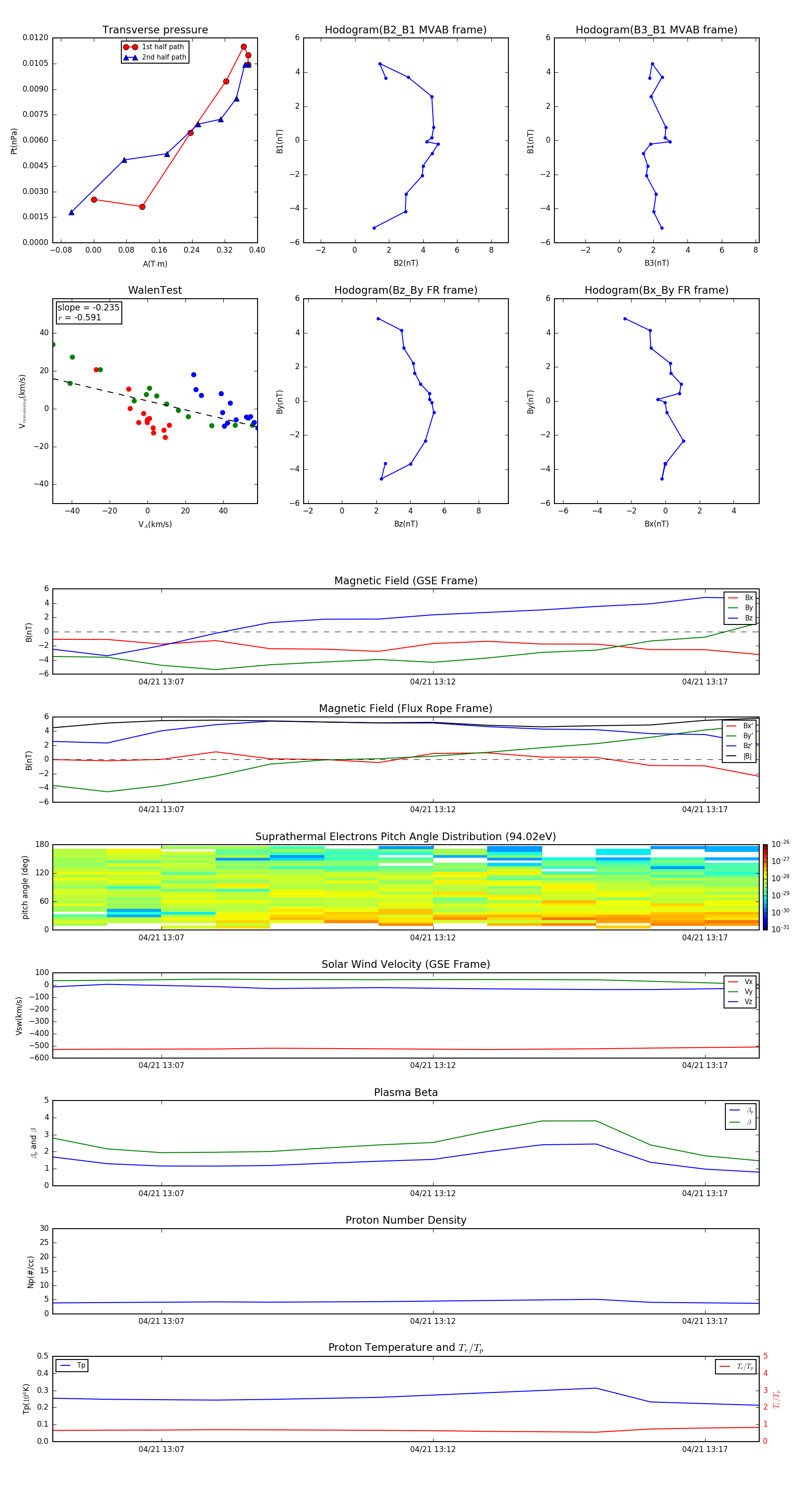The height and width of the screenshot is (1489, 812).
Task: Click the "Bz(nT)" x-axis label
Action: (x=406, y=524)
